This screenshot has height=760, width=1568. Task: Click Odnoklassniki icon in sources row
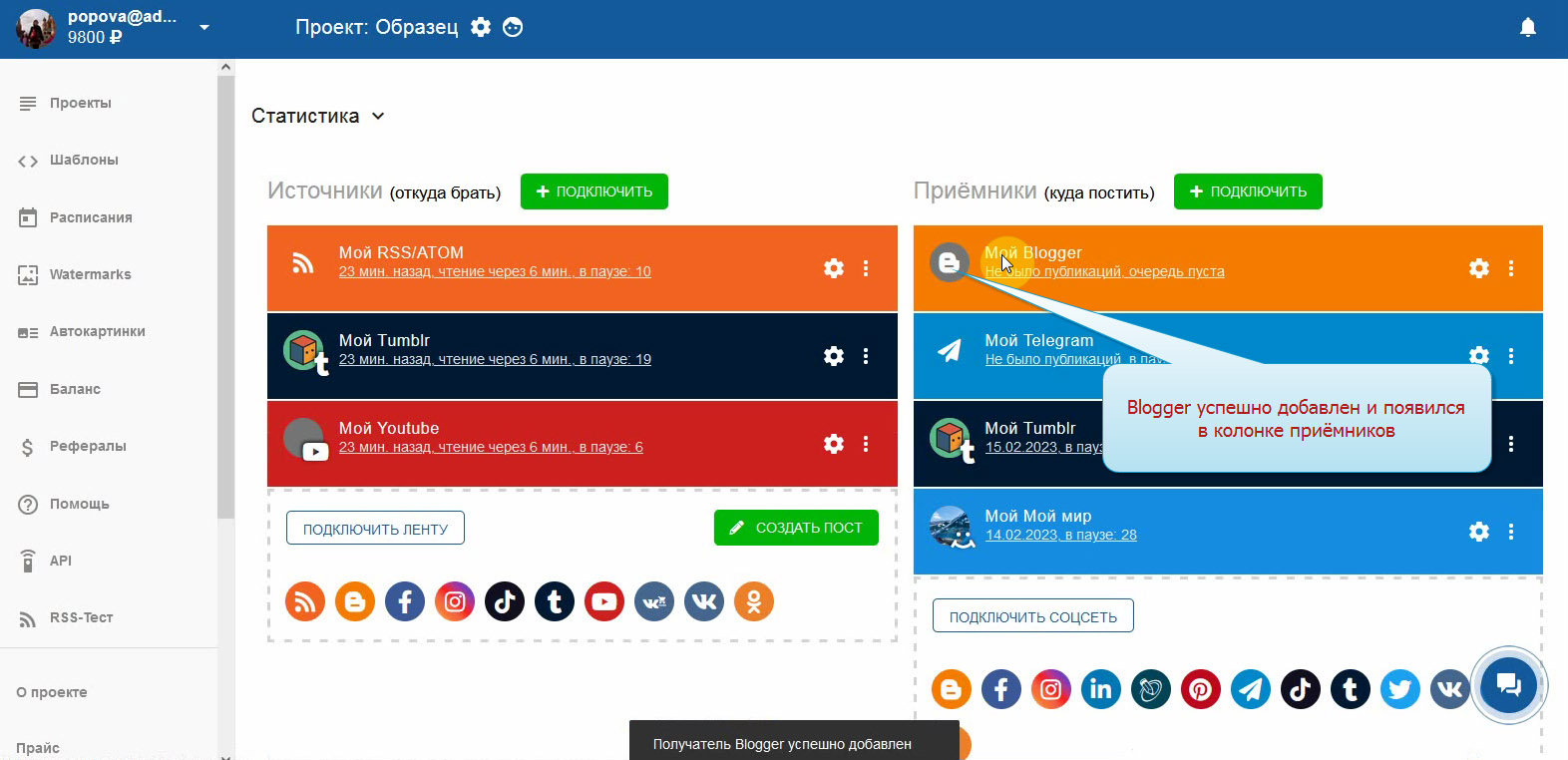(754, 601)
